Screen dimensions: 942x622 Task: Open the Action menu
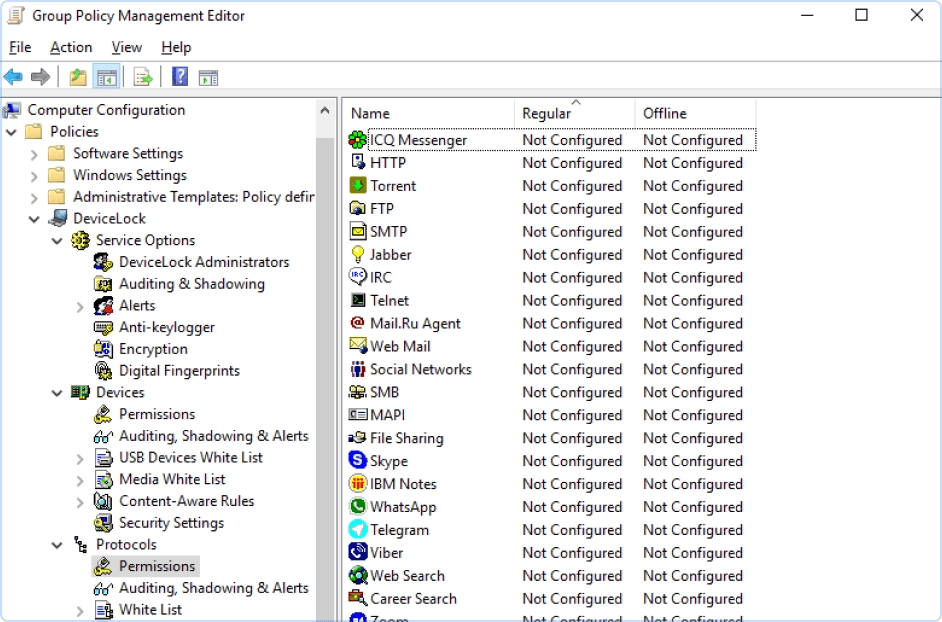click(x=71, y=47)
